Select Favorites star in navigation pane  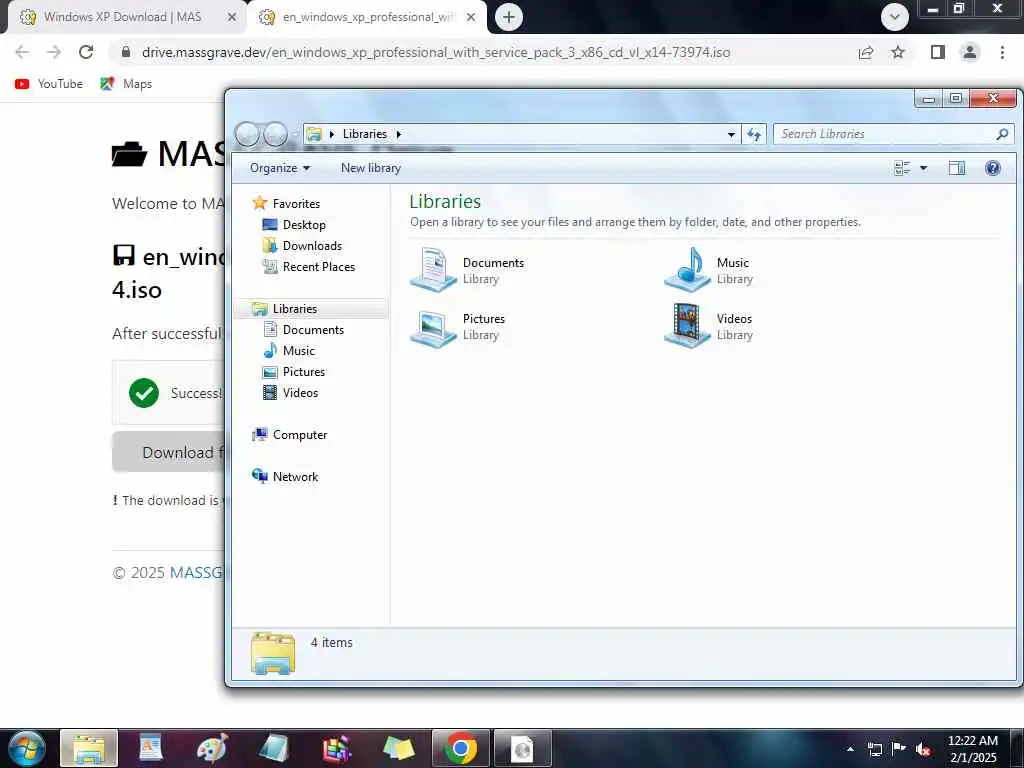pos(260,203)
